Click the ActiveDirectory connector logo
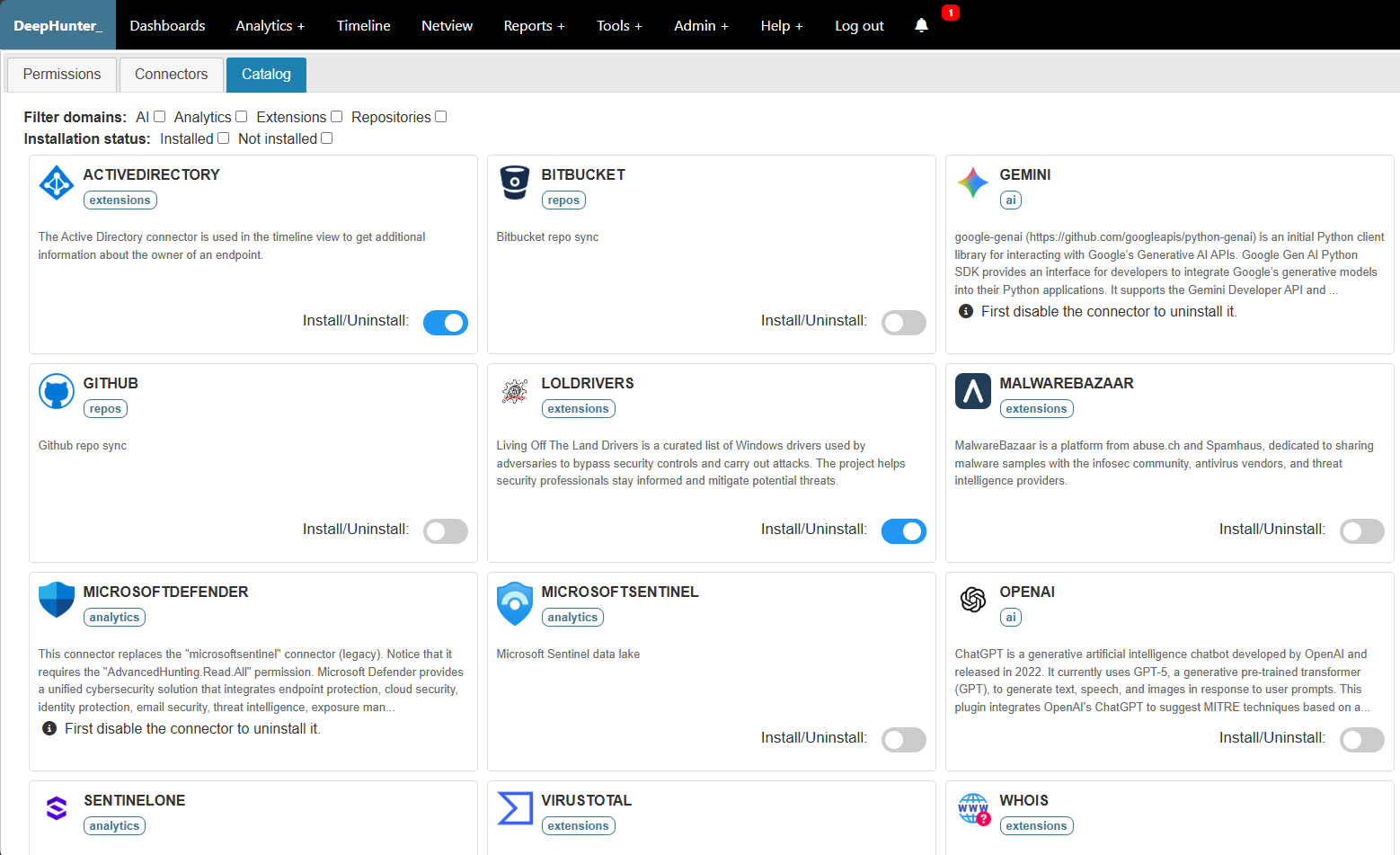 [57, 183]
